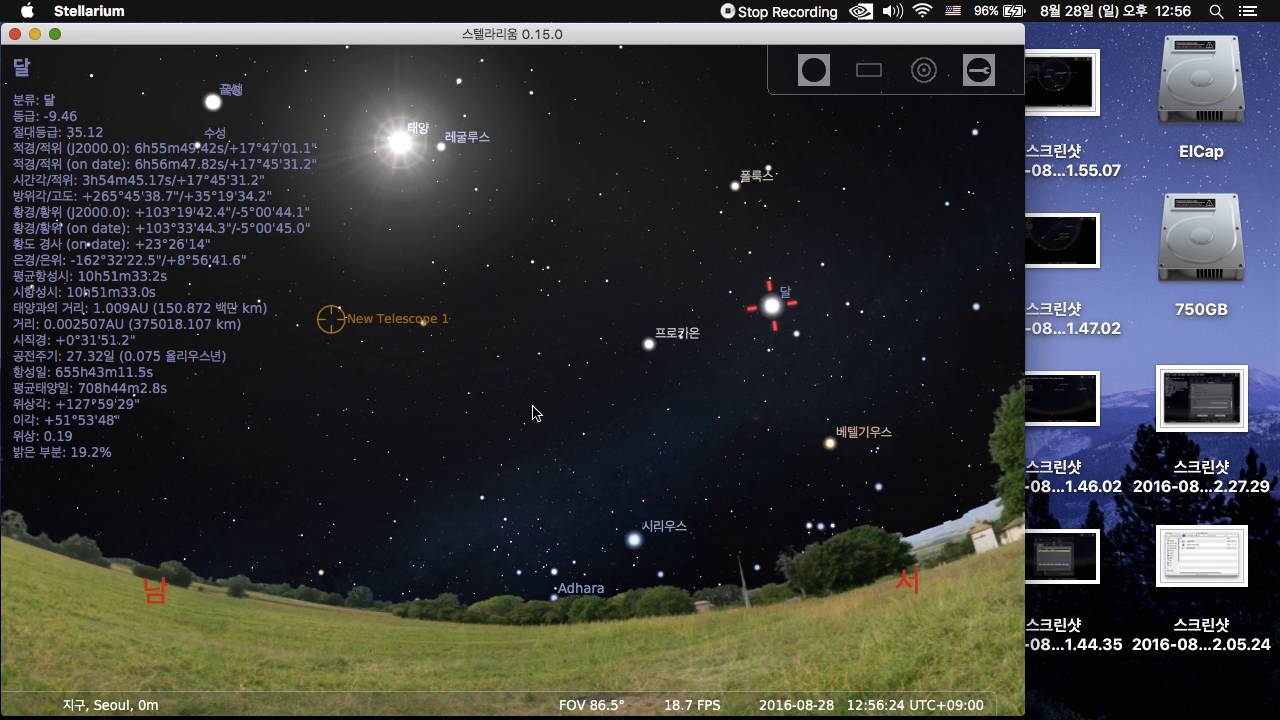Toggle the ocular view button
Screen dimensions: 1280x720
point(814,70)
